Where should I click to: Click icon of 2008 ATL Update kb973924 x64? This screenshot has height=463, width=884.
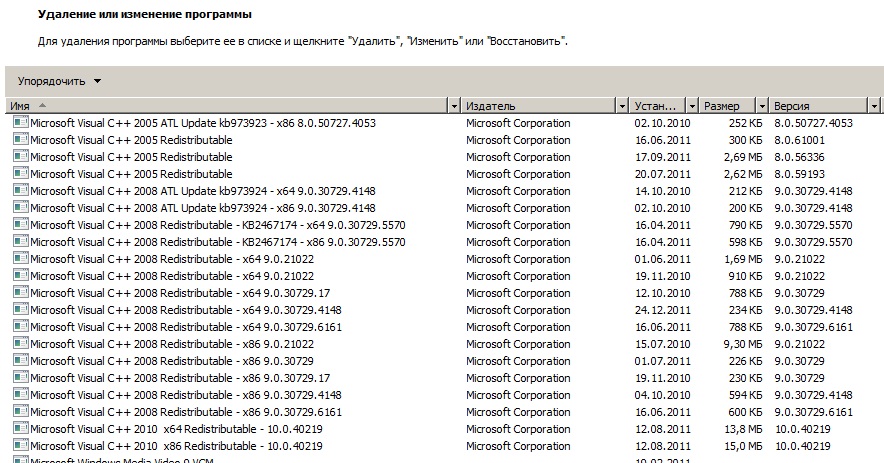(20, 190)
